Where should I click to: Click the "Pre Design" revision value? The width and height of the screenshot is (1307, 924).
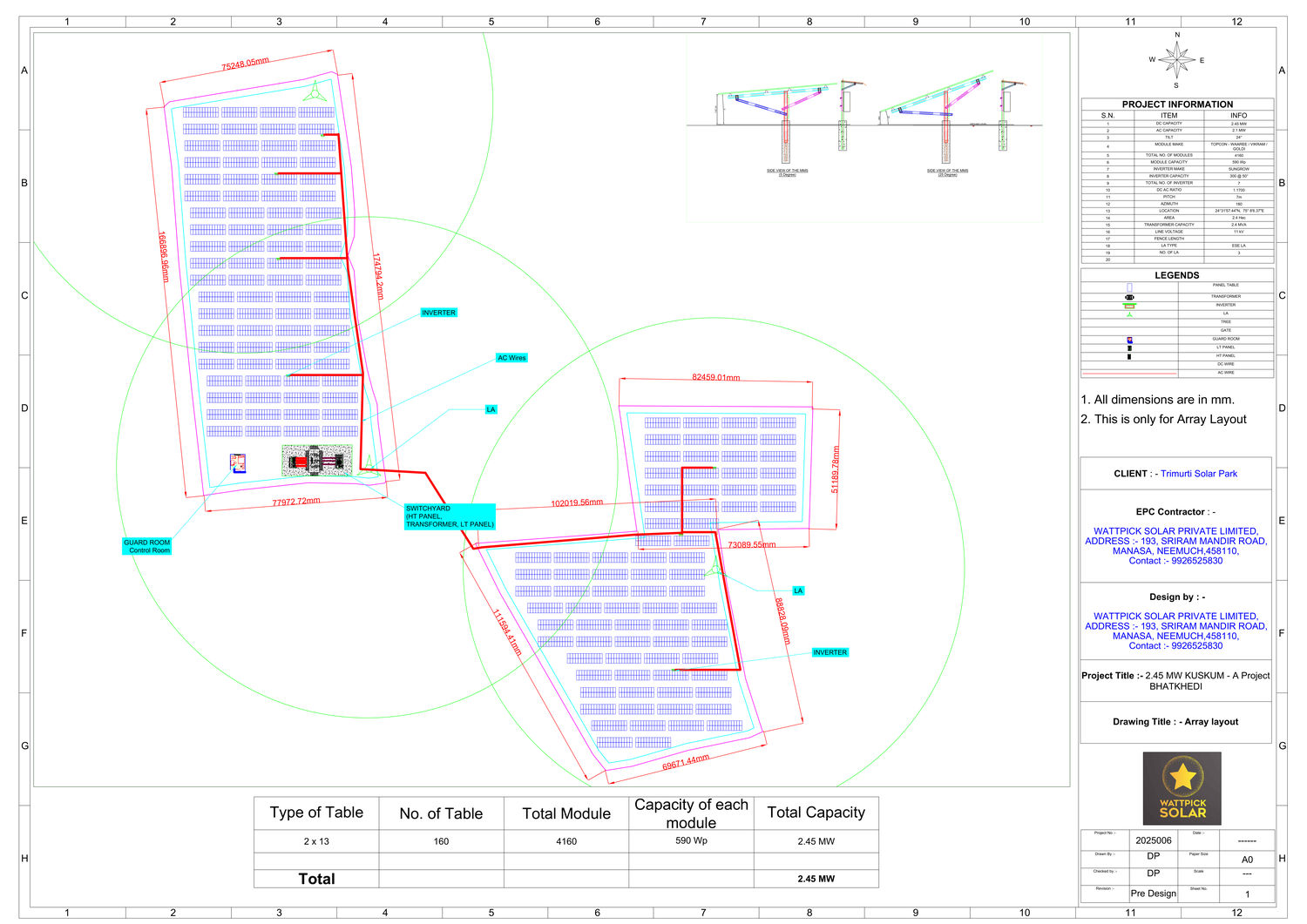click(x=1154, y=894)
